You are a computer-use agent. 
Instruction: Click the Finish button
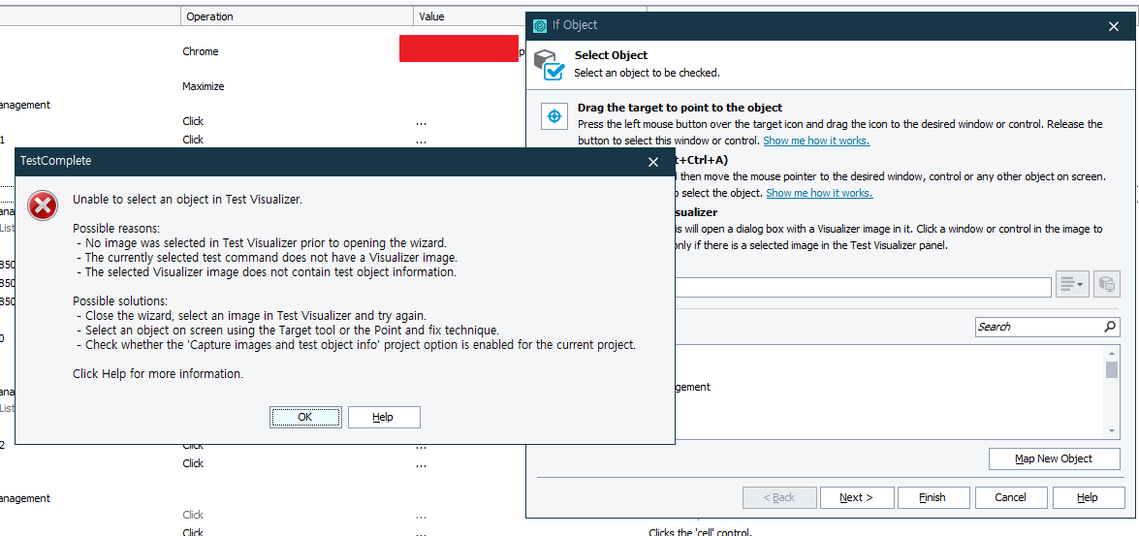933,498
